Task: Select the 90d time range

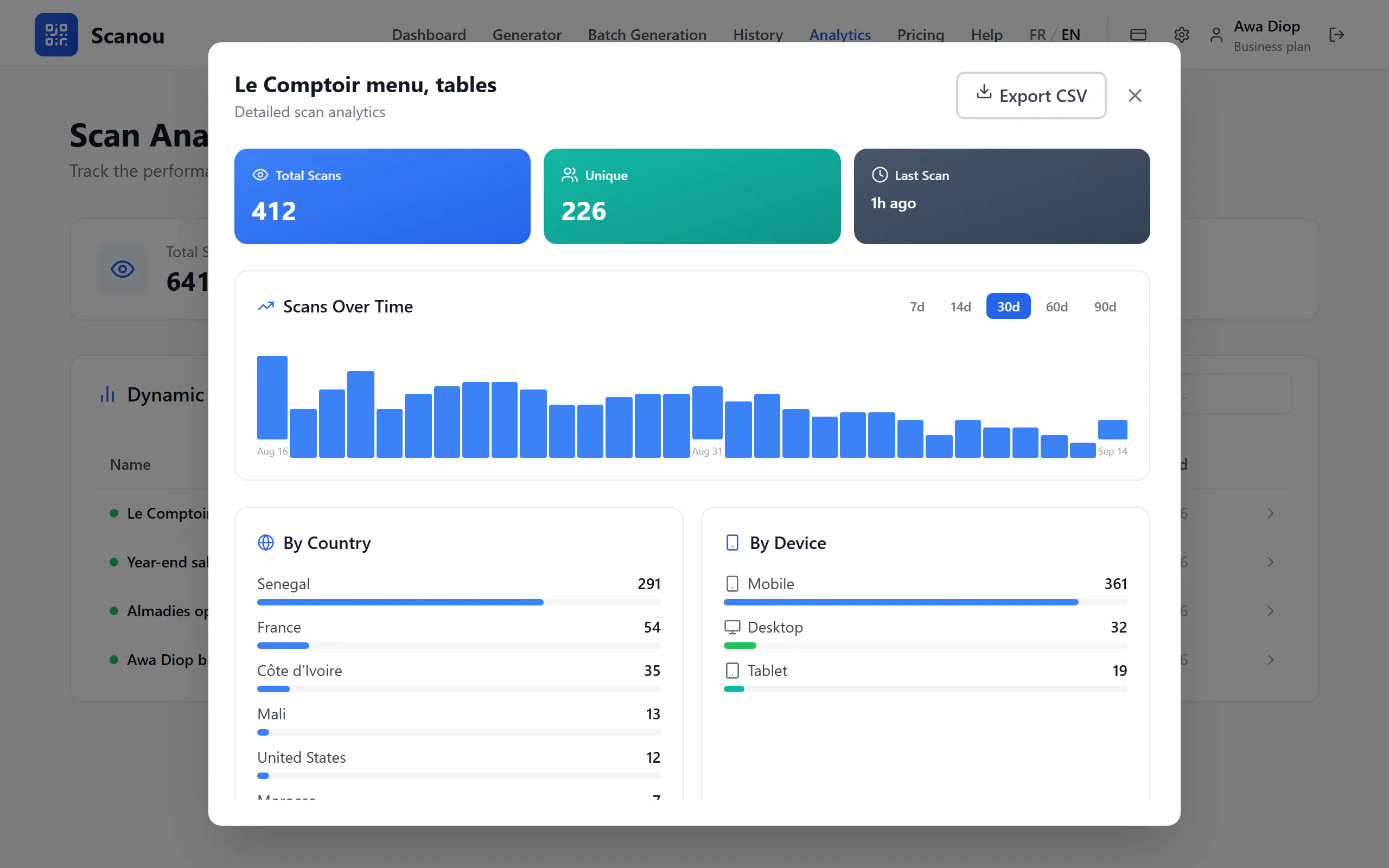Action: click(x=1105, y=307)
